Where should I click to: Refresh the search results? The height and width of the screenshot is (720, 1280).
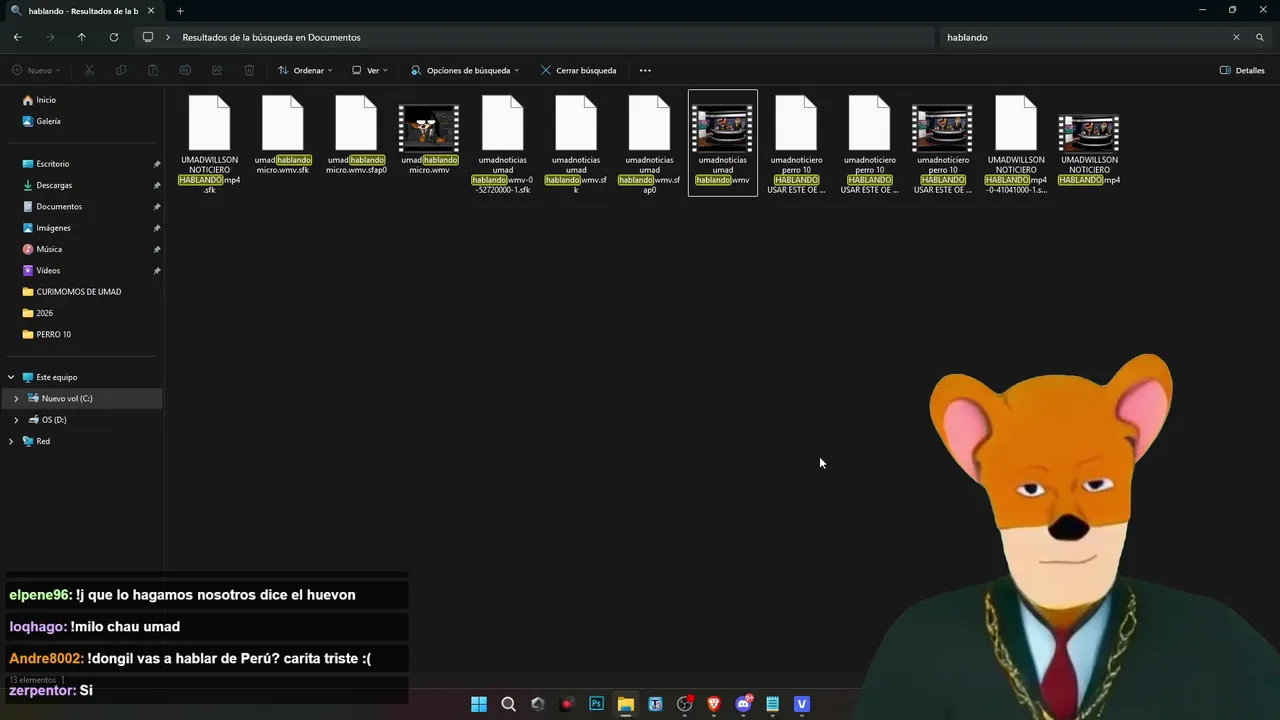114,37
